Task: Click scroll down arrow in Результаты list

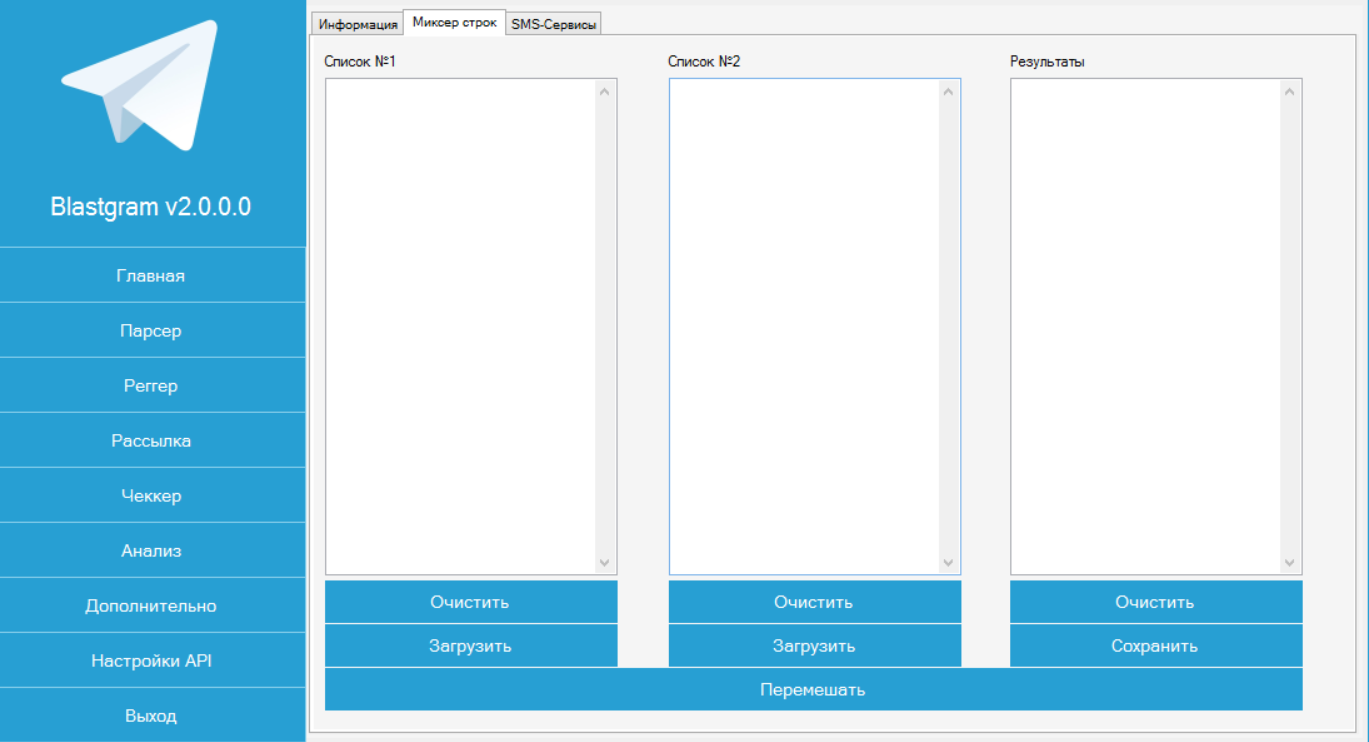Action: (x=1289, y=563)
